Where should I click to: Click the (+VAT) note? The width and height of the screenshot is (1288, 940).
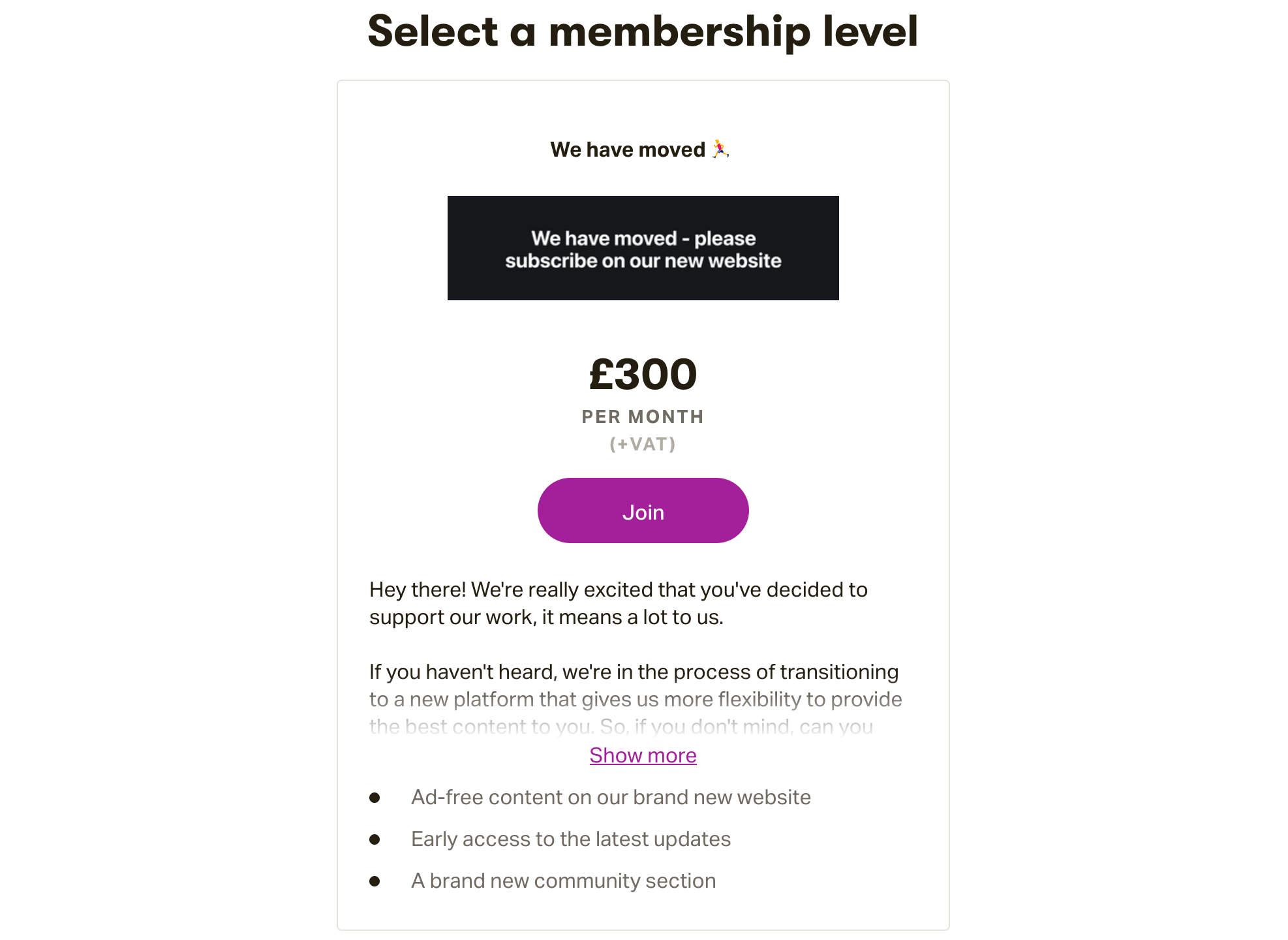coord(643,445)
